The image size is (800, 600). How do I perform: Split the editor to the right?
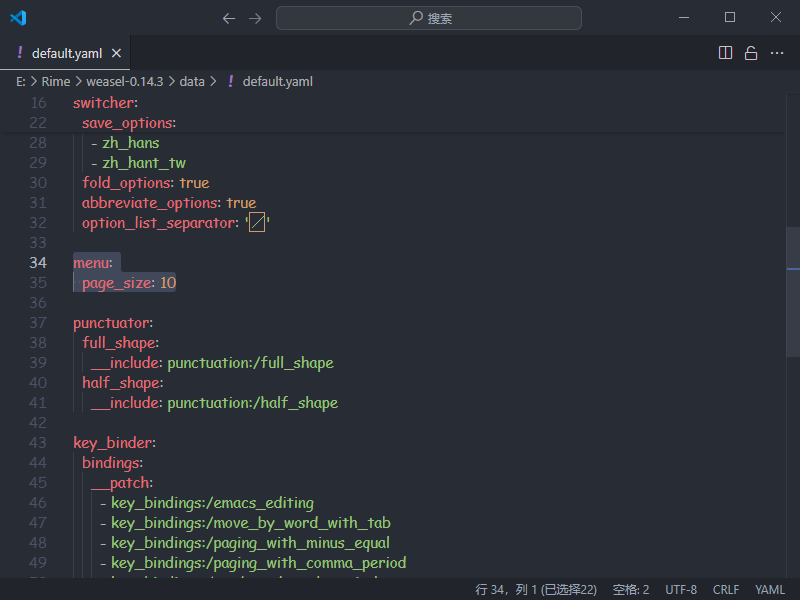[726, 53]
